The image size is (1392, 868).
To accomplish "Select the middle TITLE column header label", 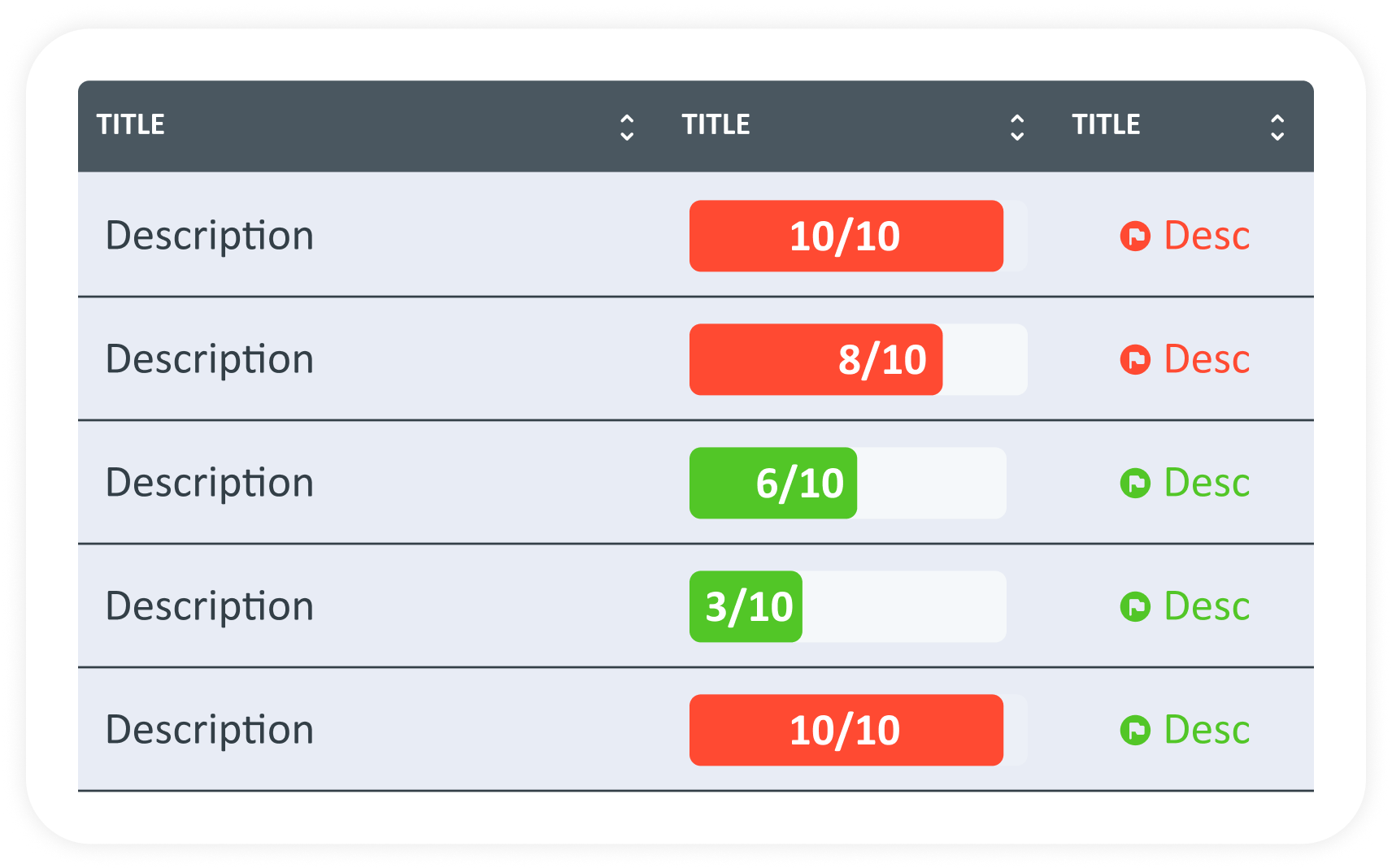I will pyautogui.click(x=716, y=124).
